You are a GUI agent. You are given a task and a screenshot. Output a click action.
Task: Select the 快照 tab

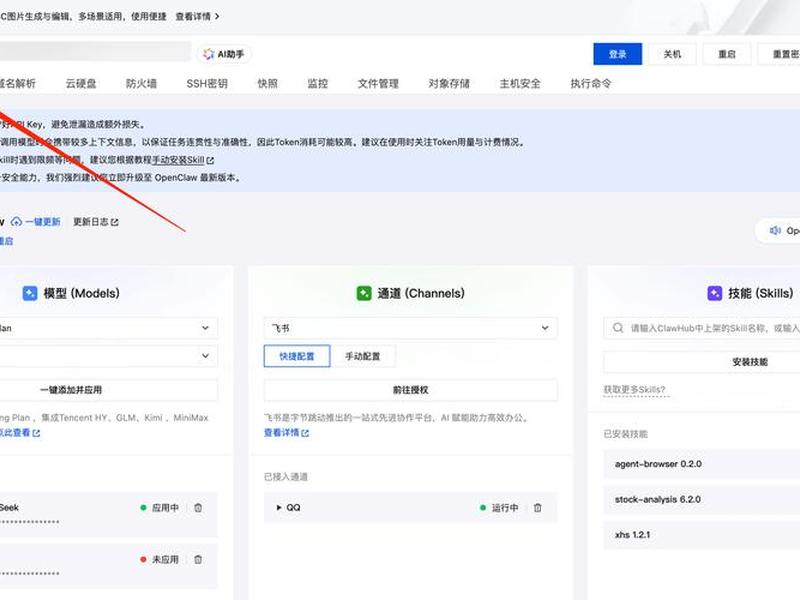(267, 83)
